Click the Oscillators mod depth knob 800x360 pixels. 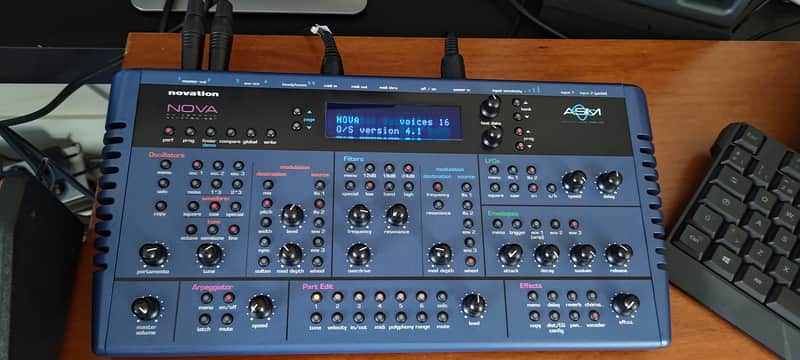(x=291, y=254)
